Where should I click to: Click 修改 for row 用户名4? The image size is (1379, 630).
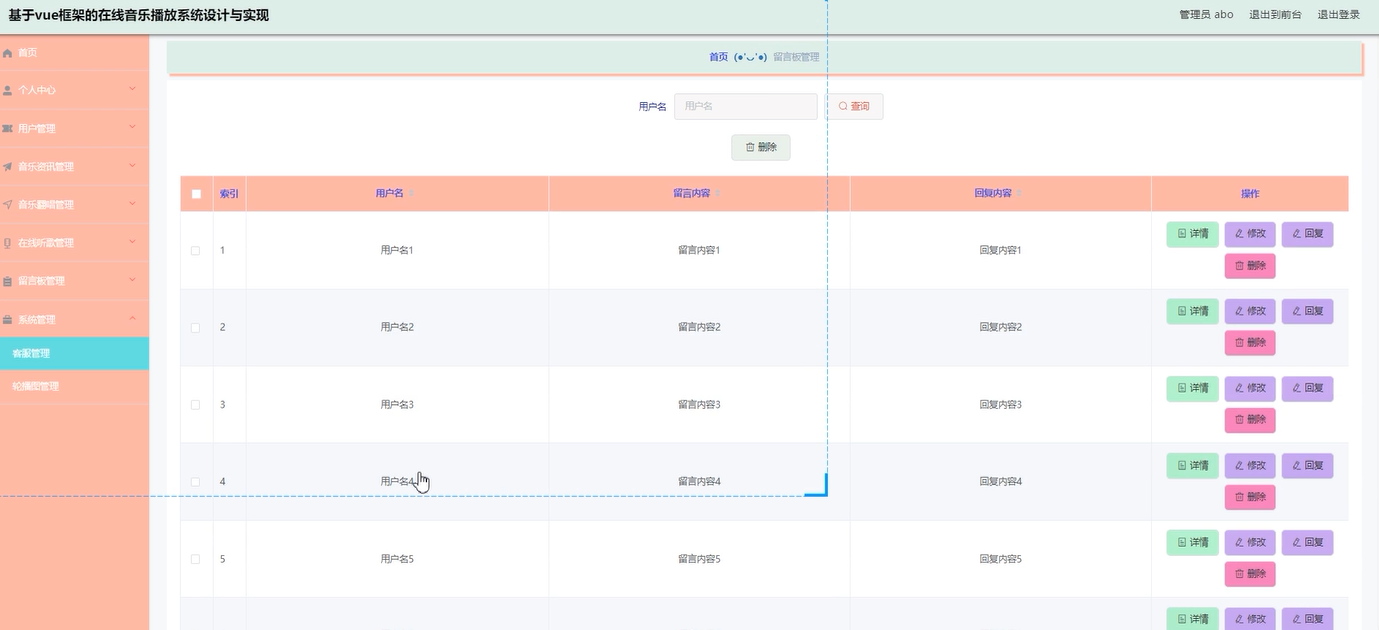point(1250,465)
